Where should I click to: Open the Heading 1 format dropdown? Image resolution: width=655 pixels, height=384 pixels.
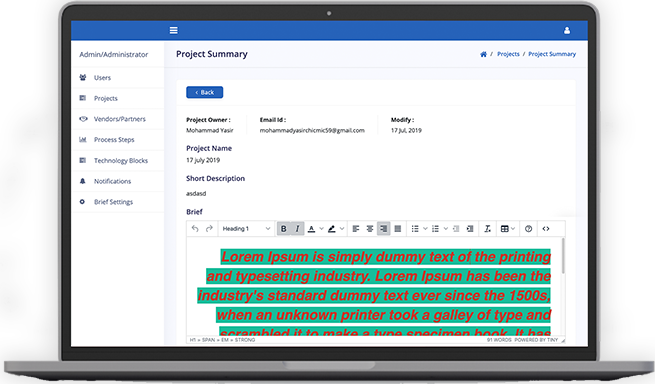[246, 229]
